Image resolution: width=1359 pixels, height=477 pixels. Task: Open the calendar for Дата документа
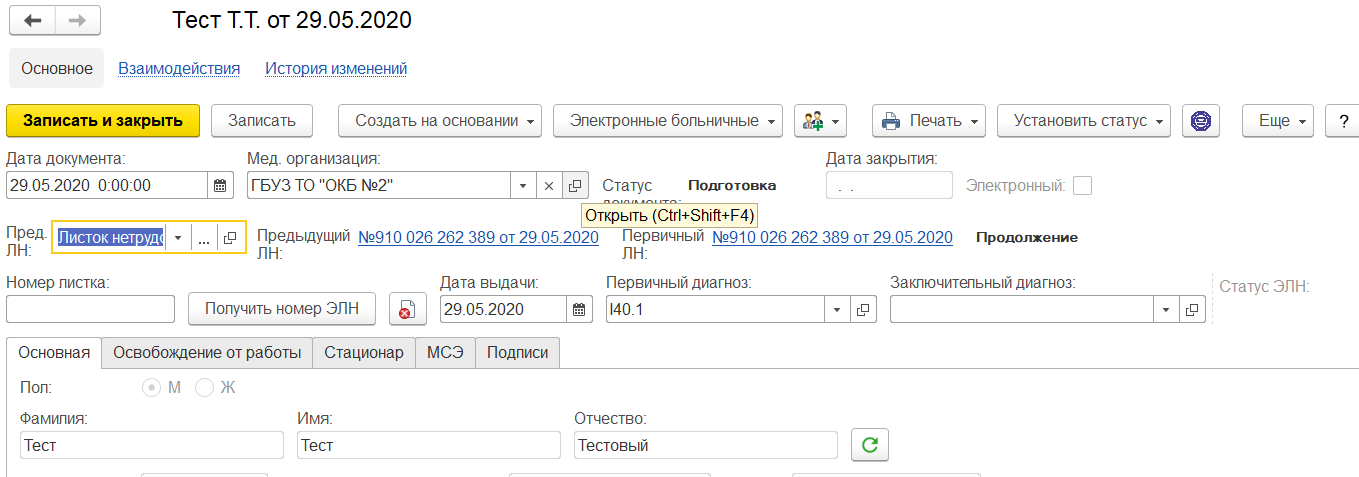220,185
